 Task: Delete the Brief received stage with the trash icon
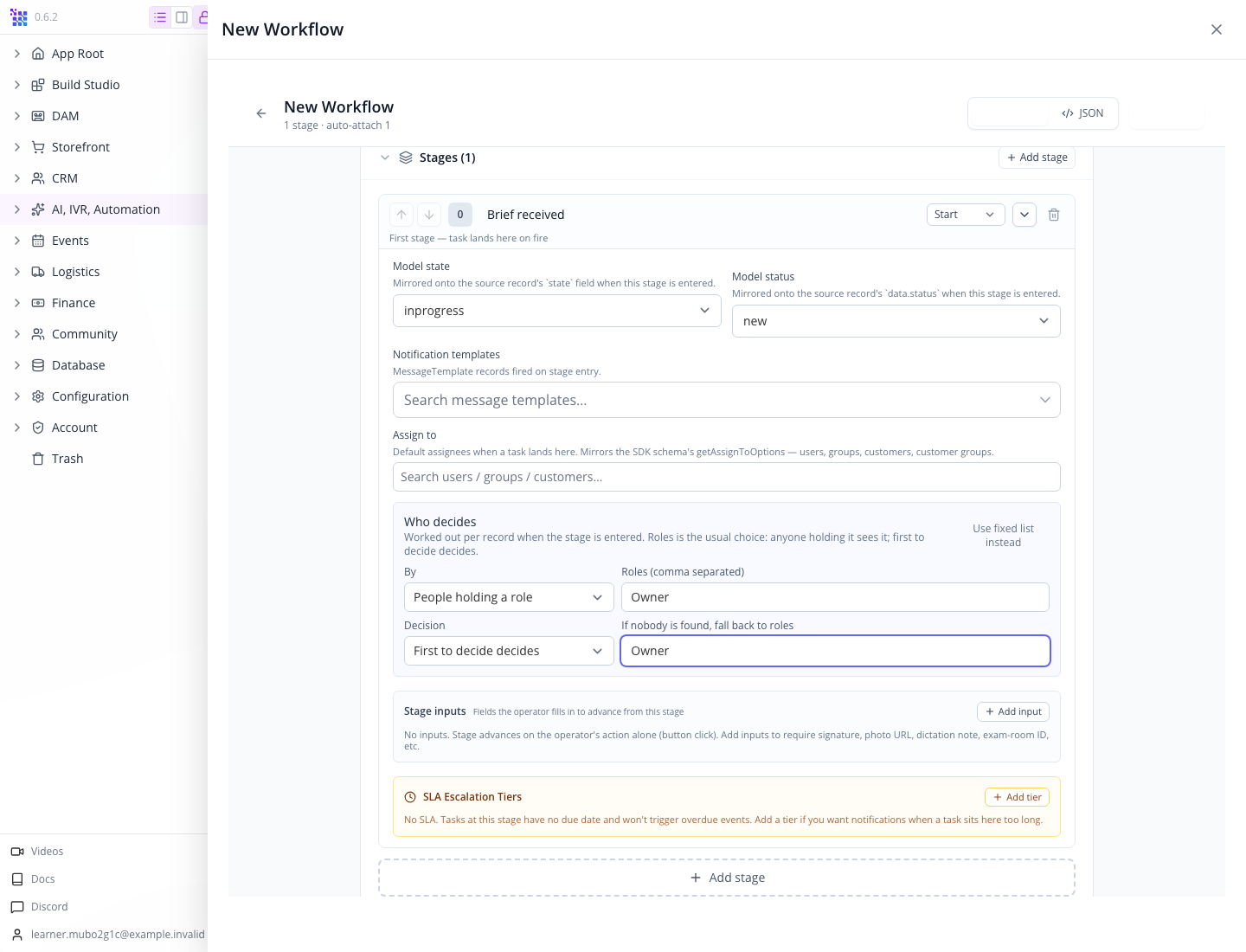[1054, 215]
